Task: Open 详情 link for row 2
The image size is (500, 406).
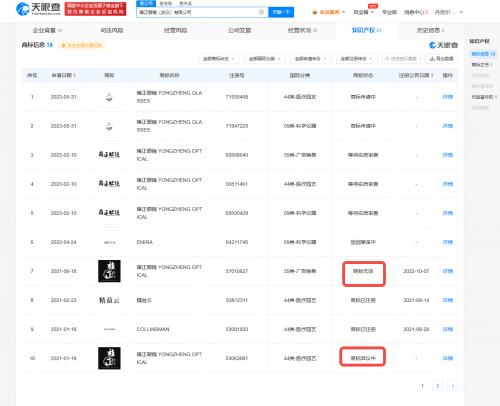Action: pos(447,126)
